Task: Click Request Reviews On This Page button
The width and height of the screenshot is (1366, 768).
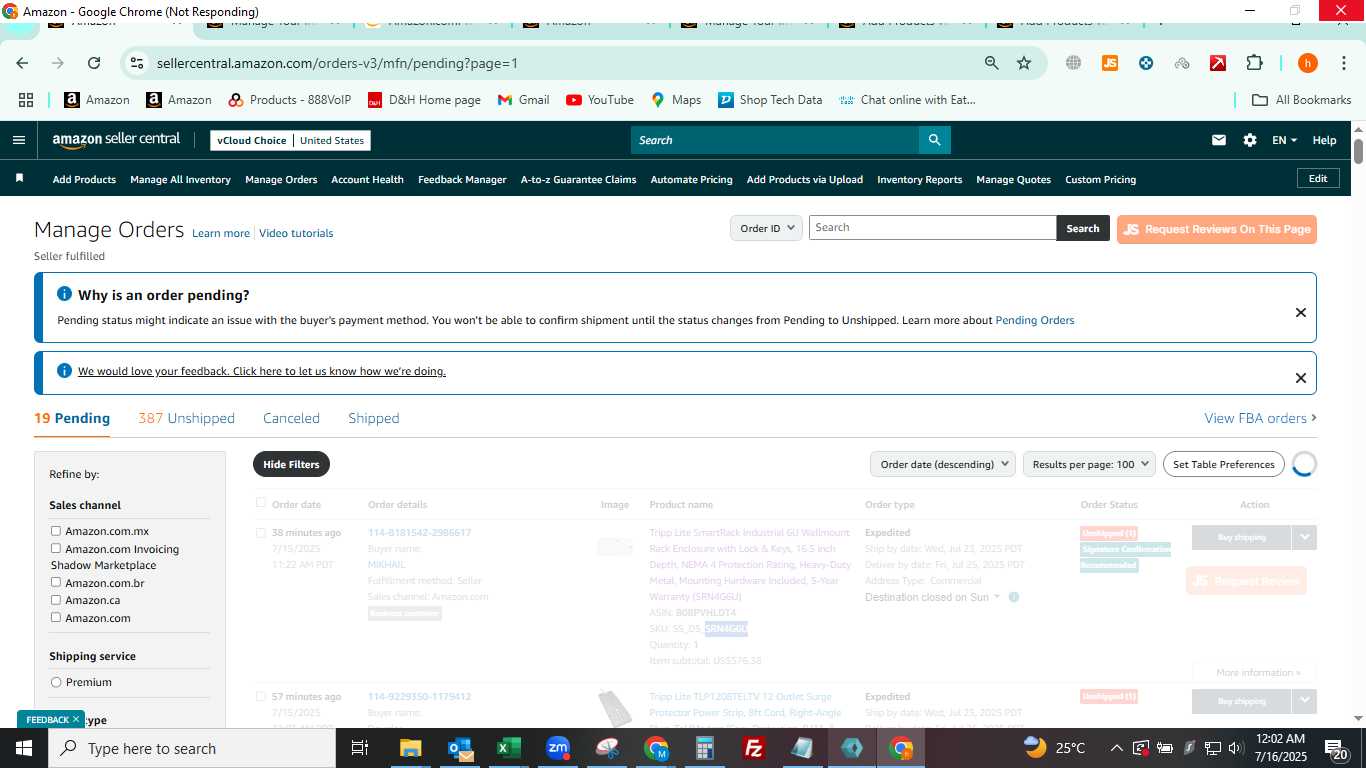Action: tap(1216, 229)
